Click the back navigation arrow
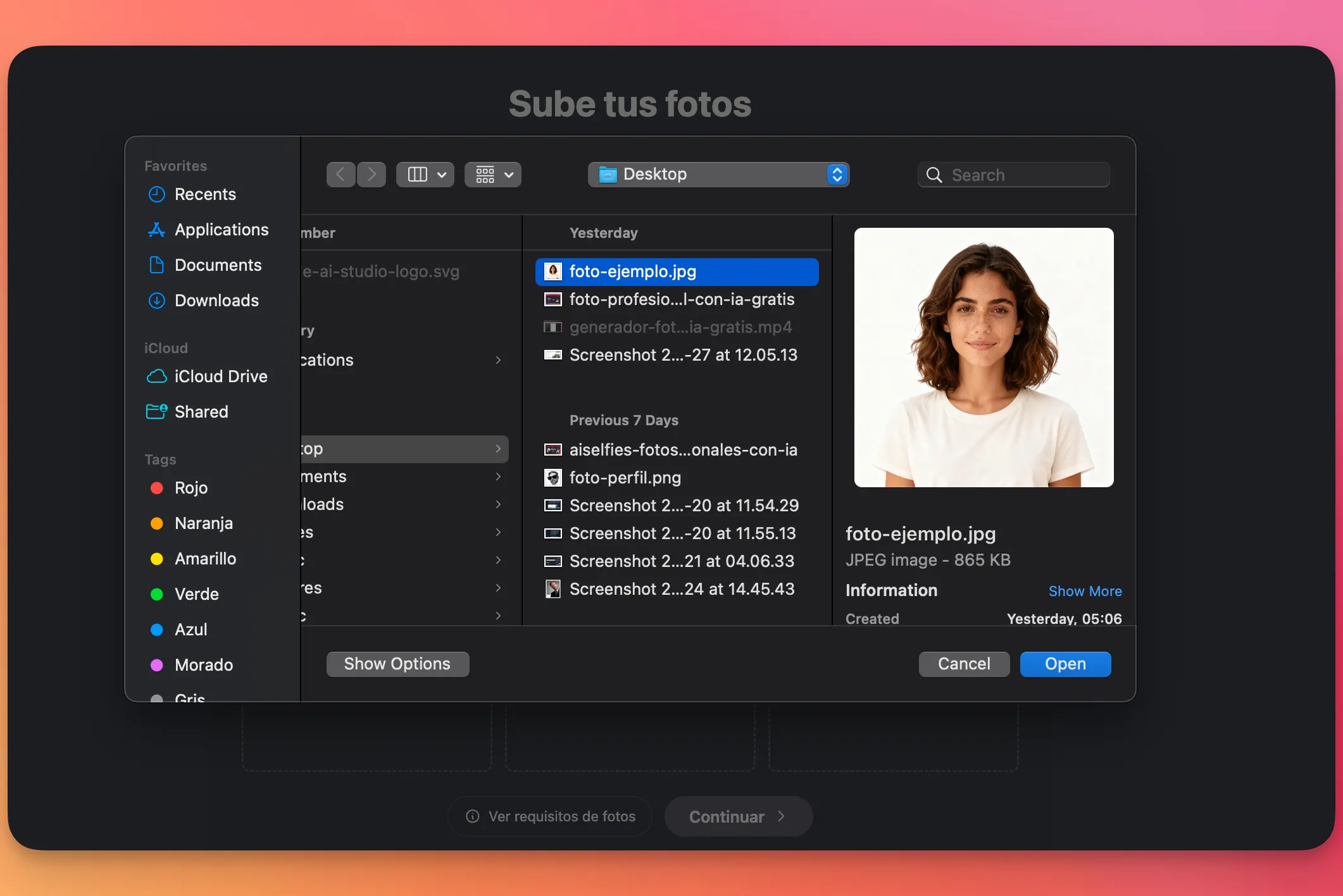Image resolution: width=1343 pixels, height=896 pixels. tap(340, 174)
